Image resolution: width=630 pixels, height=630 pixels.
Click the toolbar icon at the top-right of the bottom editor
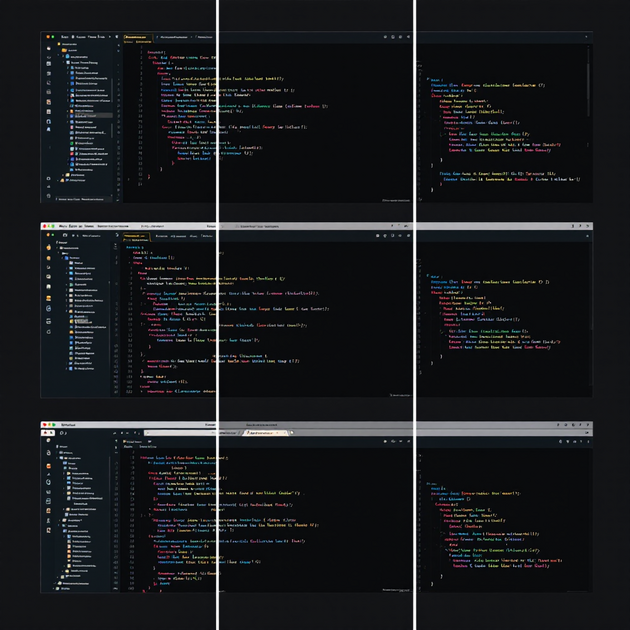pyautogui.click(x=385, y=441)
